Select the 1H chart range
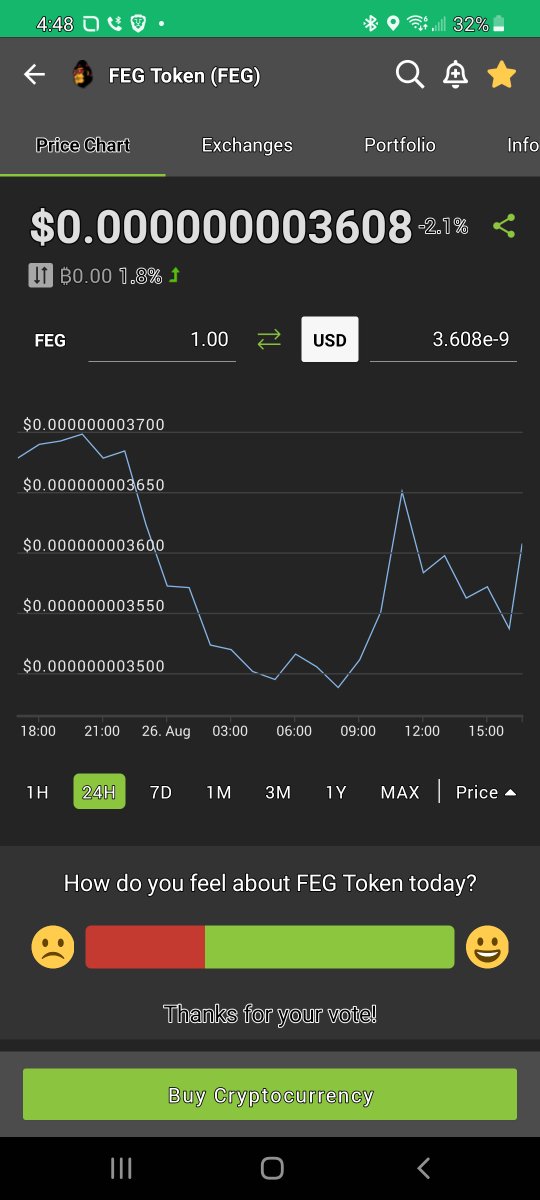The height and width of the screenshot is (1200, 540). point(37,792)
